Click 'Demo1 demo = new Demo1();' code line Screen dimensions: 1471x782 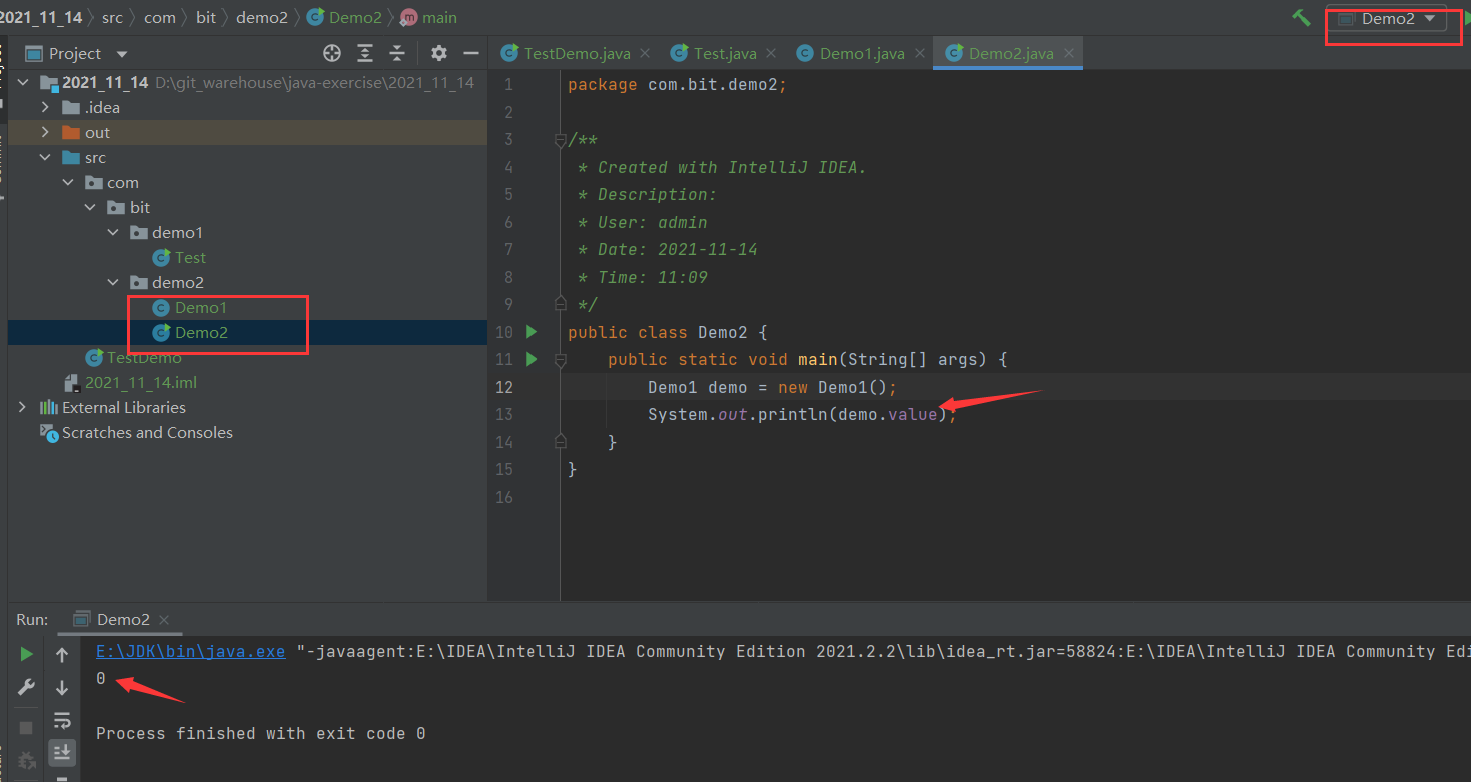[x=773, y=387]
